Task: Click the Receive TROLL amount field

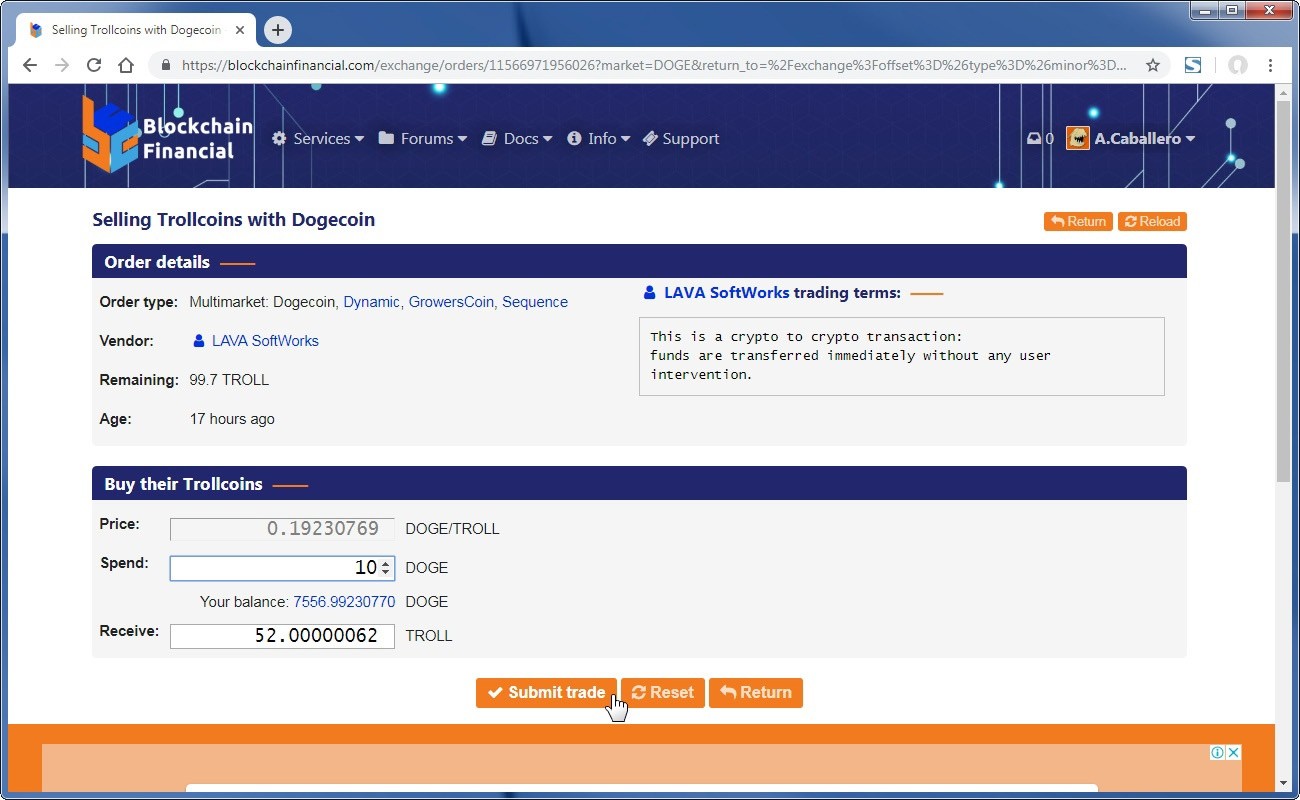Action: pyautogui.click(x=282, y=636)
